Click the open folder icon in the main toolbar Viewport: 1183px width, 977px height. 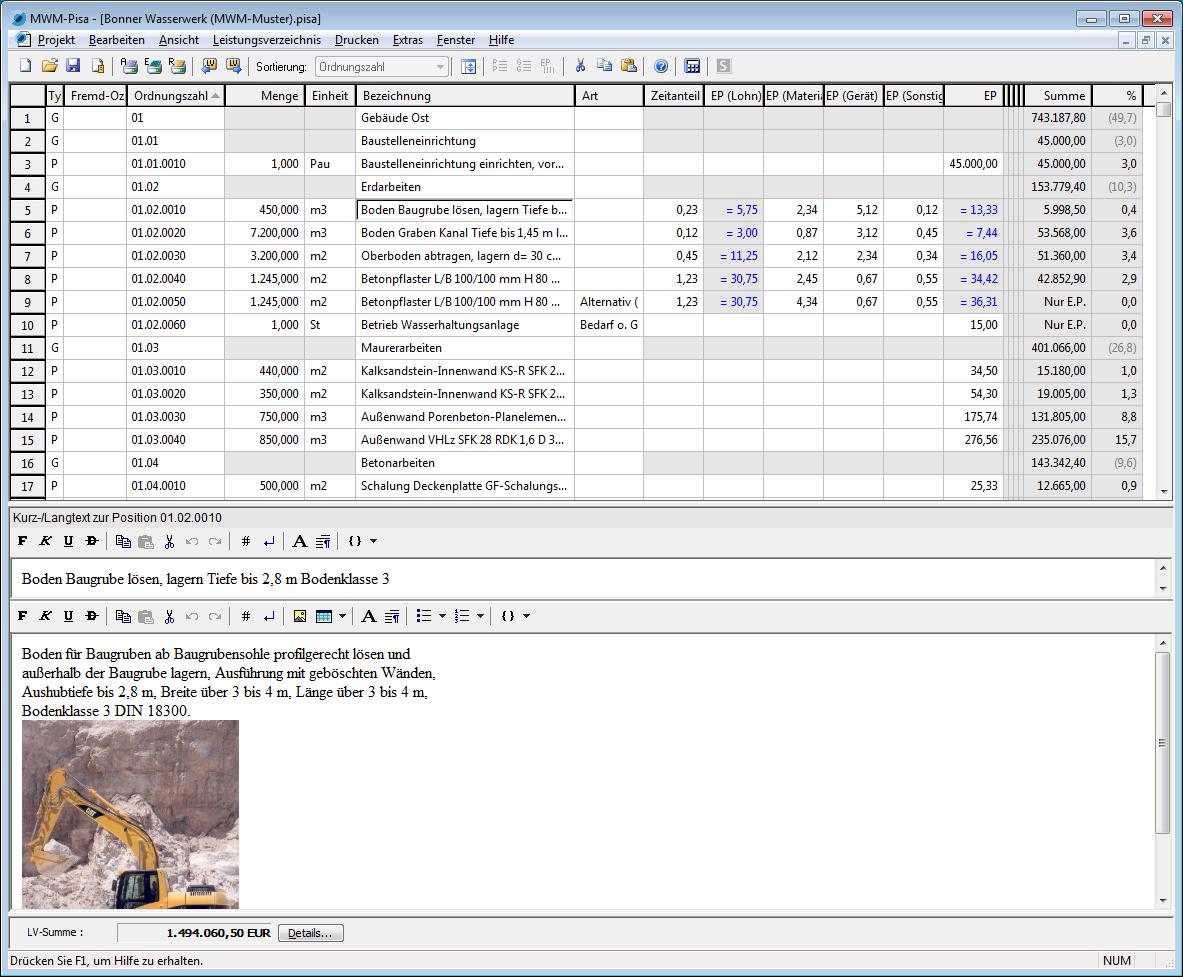point(50,66)
